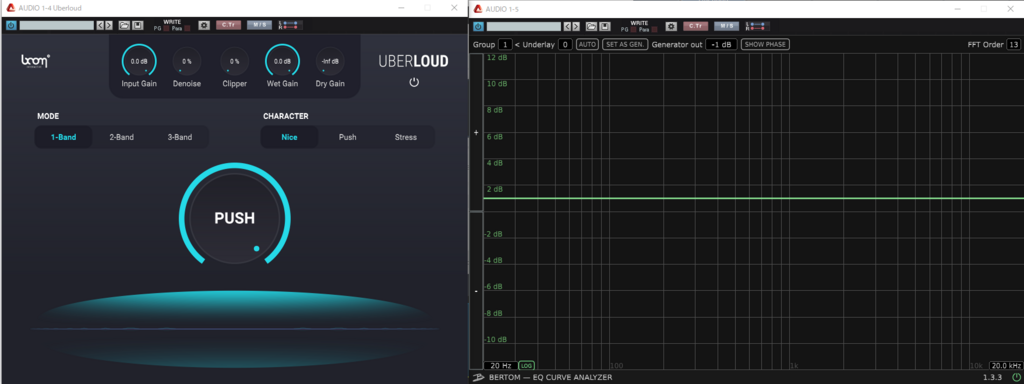Save preset with disk icon in Uberloud
Screen dimensions: 1024x384
[138, 25]
